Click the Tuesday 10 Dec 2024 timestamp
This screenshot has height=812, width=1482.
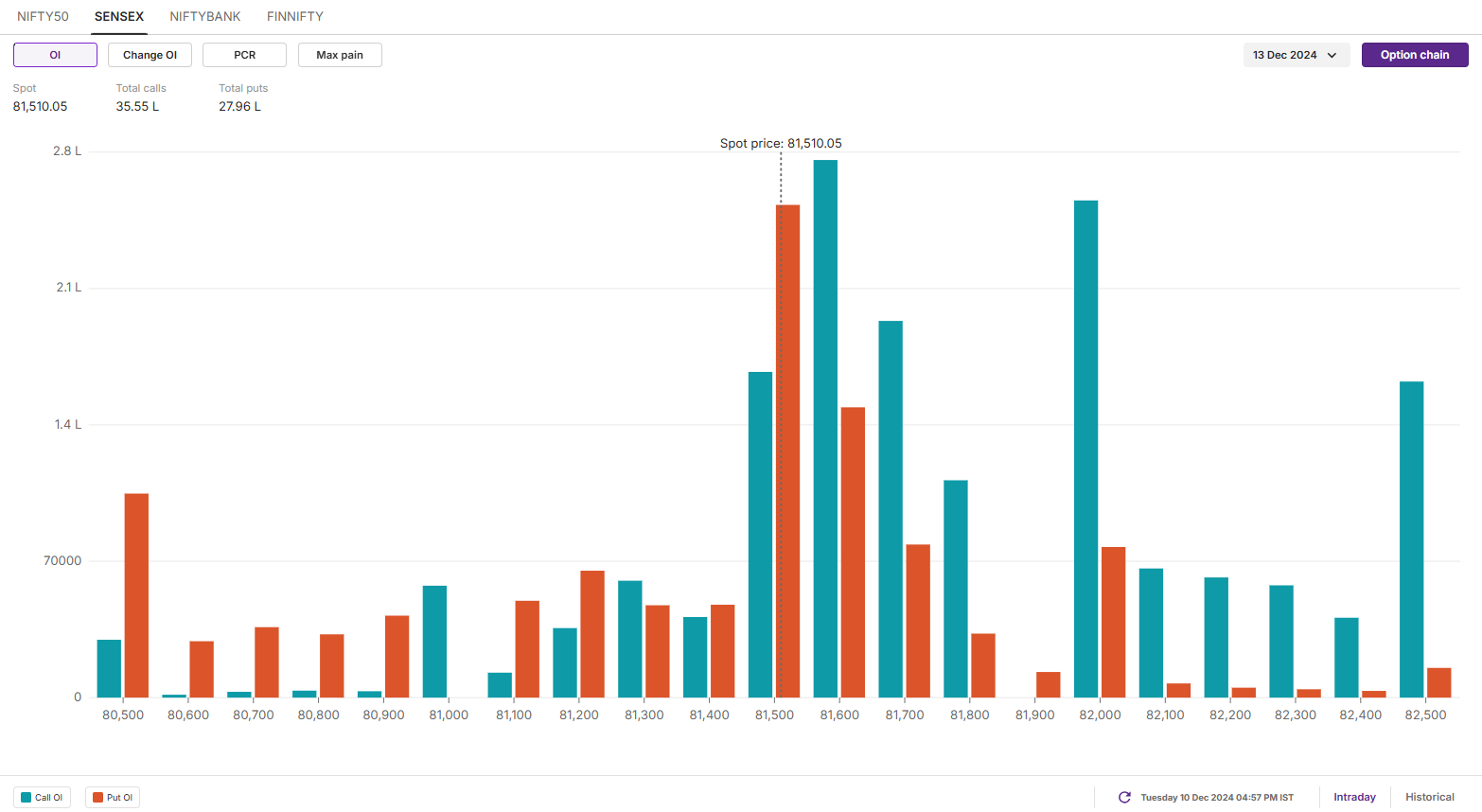[x=1217, y=798]
